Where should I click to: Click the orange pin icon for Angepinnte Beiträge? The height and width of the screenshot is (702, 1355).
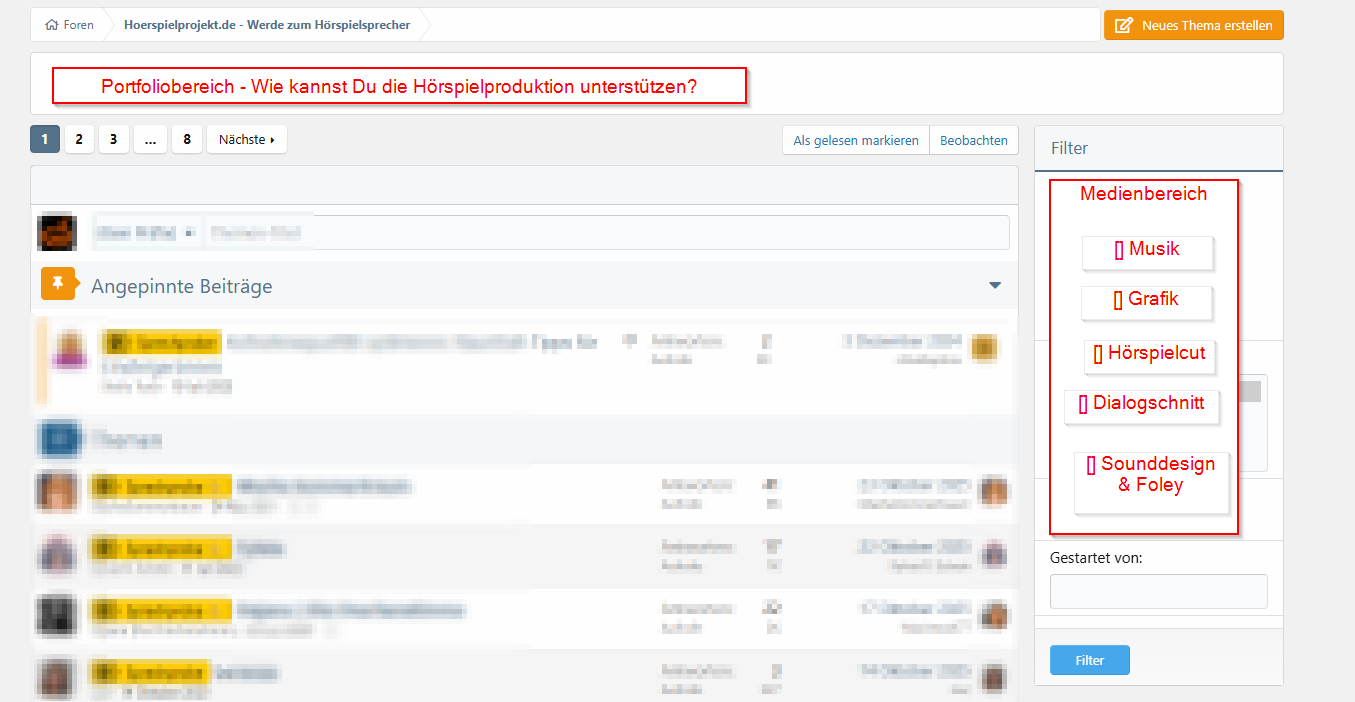[x=58, y=285]
